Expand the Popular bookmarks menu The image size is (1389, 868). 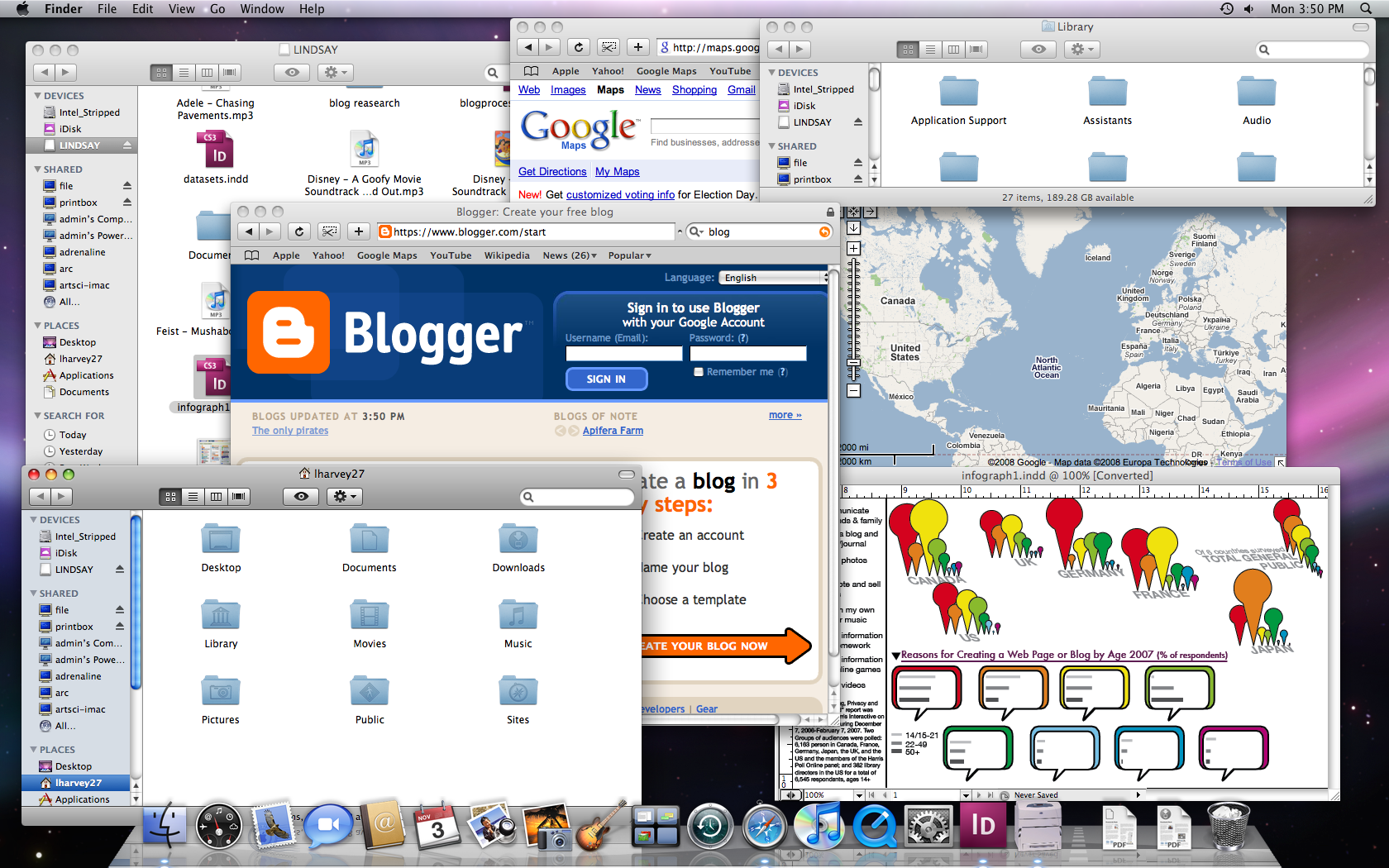click(x=629, y=255)
